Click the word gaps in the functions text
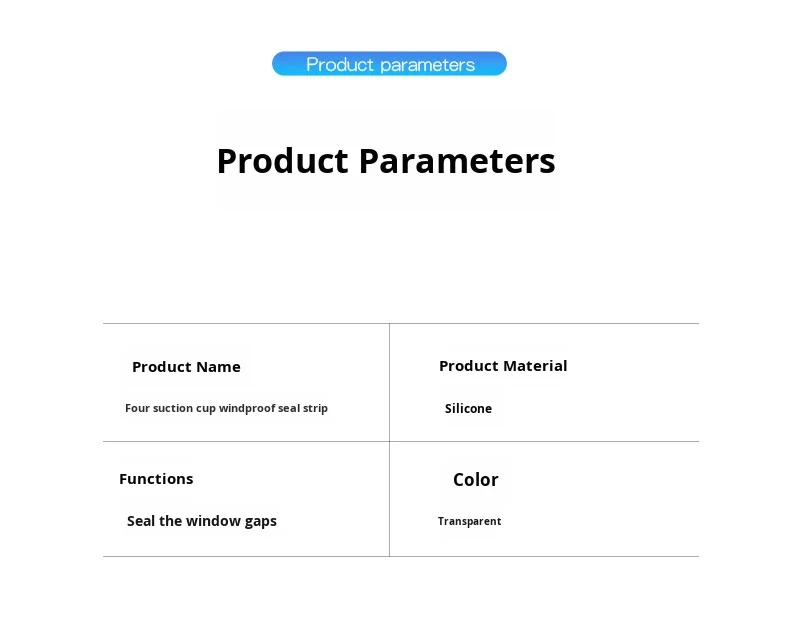 260,522
